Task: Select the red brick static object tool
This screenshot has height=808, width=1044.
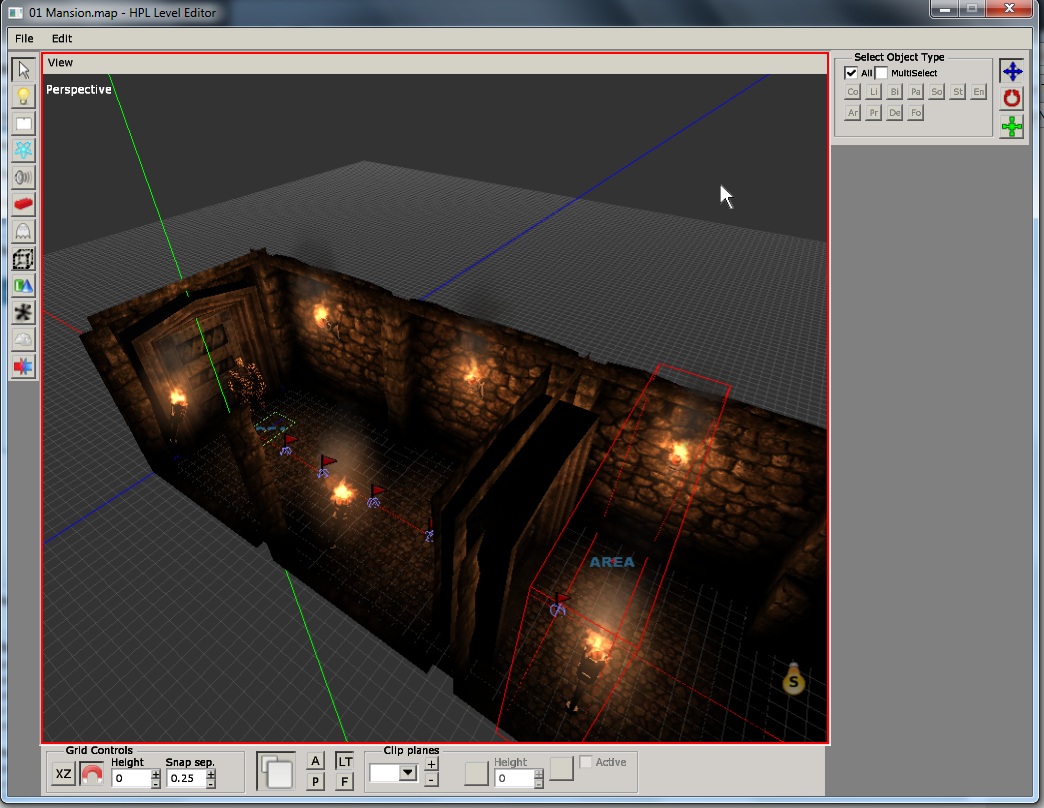Action: pos(23,205)
